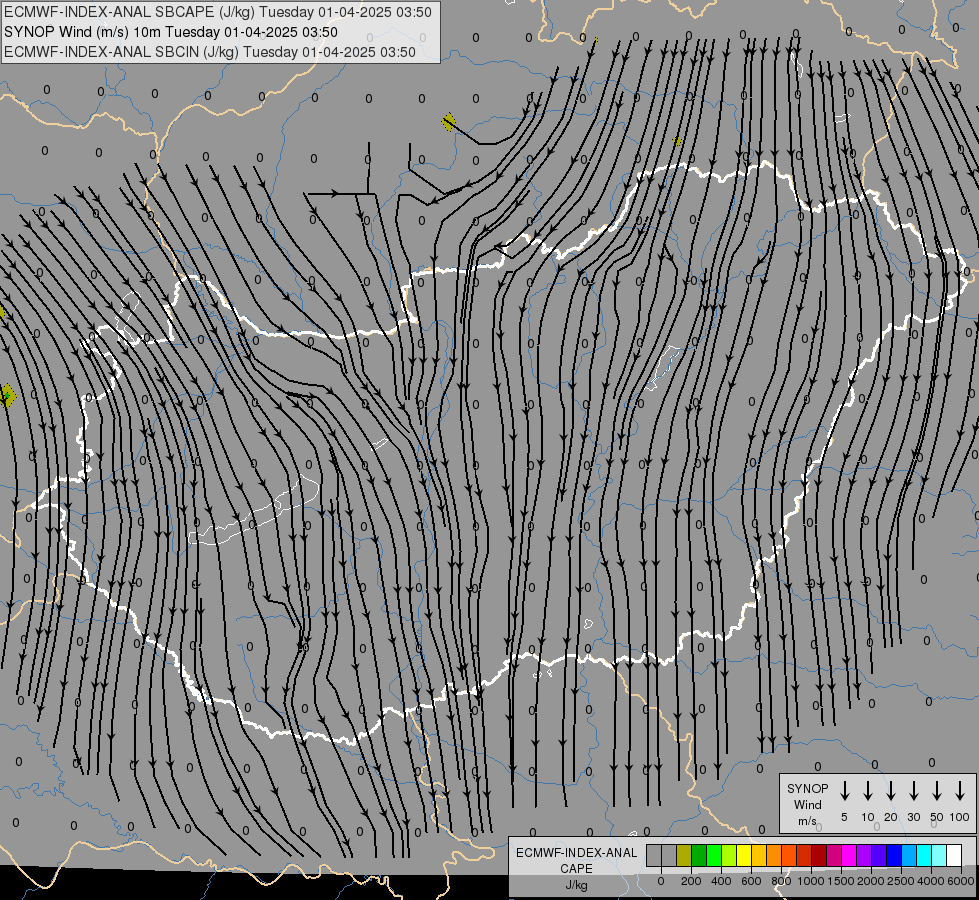
Task: Select the indigo swatch right of 2000 tick
Action: pyautogui.click(x=878, y=855)
